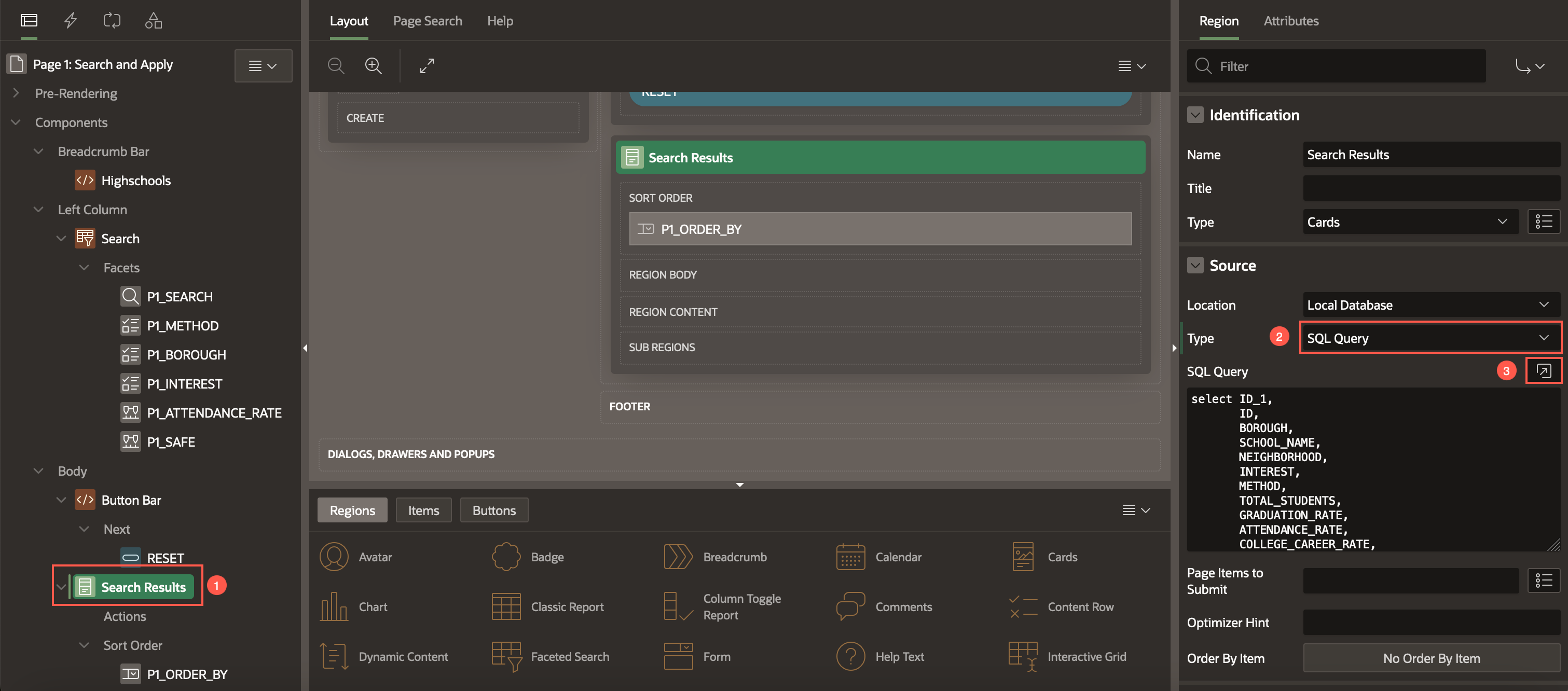
Task: Select the Help Text region type
Action: tap(880, 657)
